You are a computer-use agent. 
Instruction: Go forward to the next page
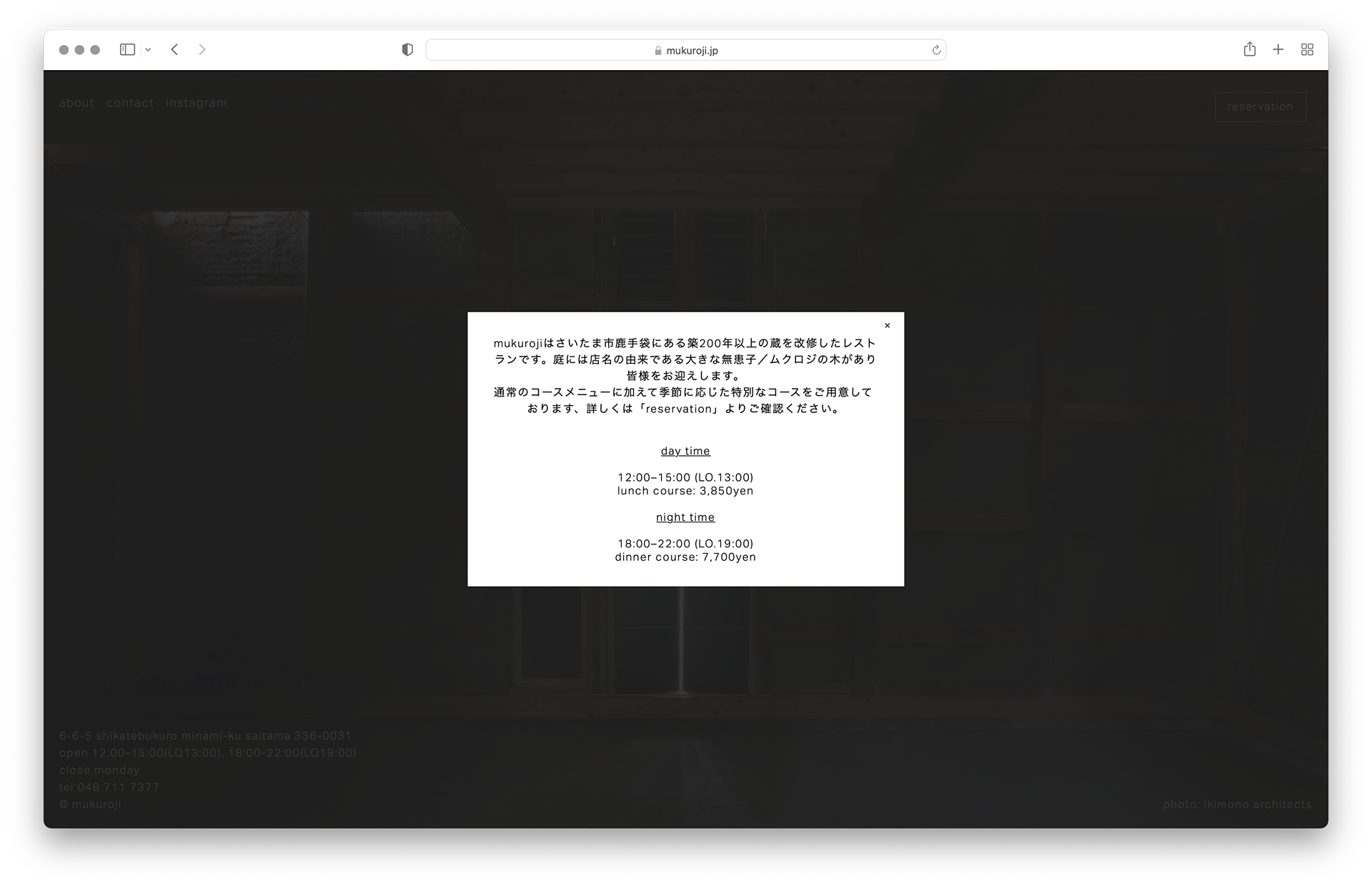pos(202,49)
